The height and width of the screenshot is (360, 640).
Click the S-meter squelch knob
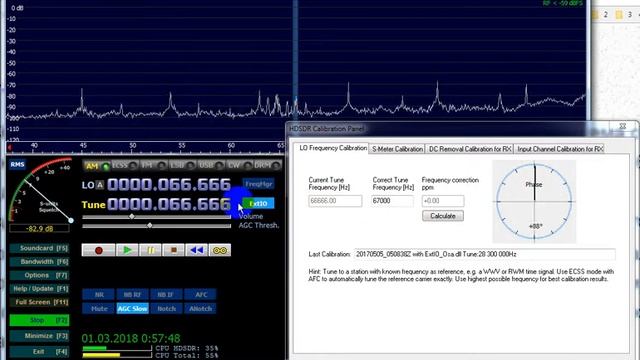pyautogui.click(x=71, y=220)
